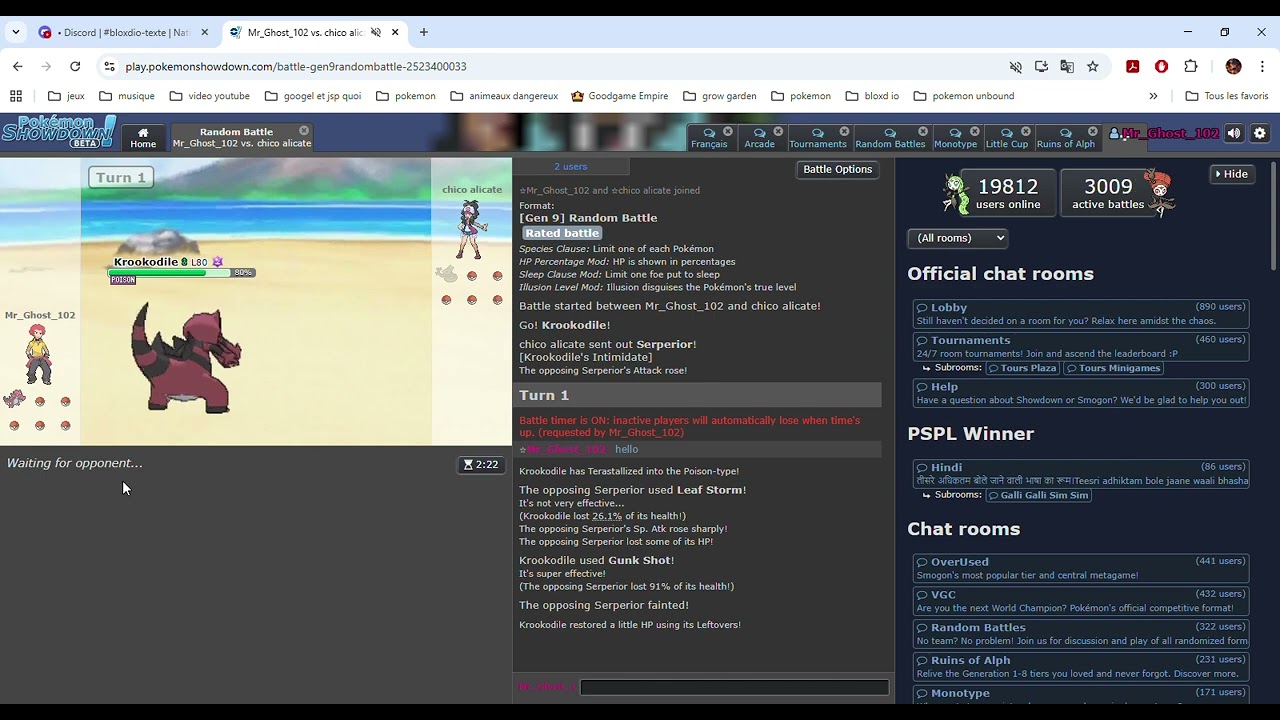
Task: Close the Random Battle tab
Action: point(304,131)
